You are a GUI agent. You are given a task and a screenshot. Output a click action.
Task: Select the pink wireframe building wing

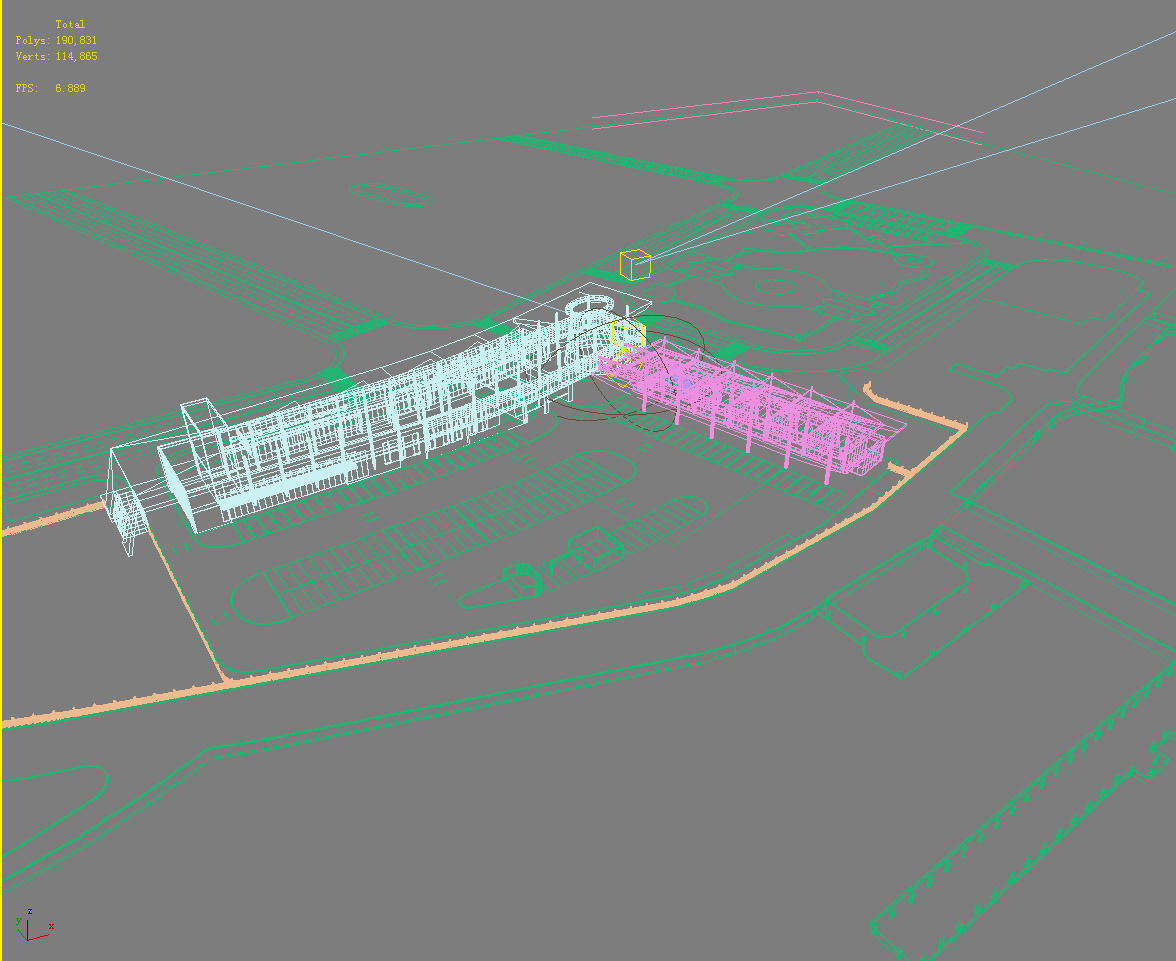point(750,409)
